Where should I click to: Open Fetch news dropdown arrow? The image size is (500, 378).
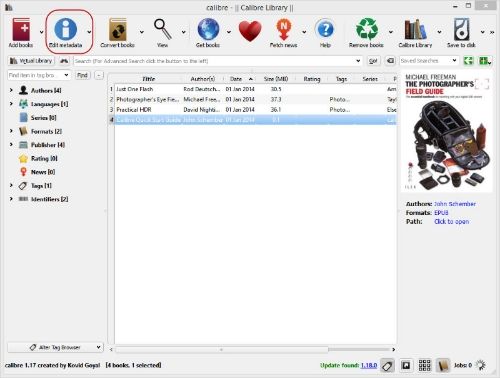[x=304, y=32]
